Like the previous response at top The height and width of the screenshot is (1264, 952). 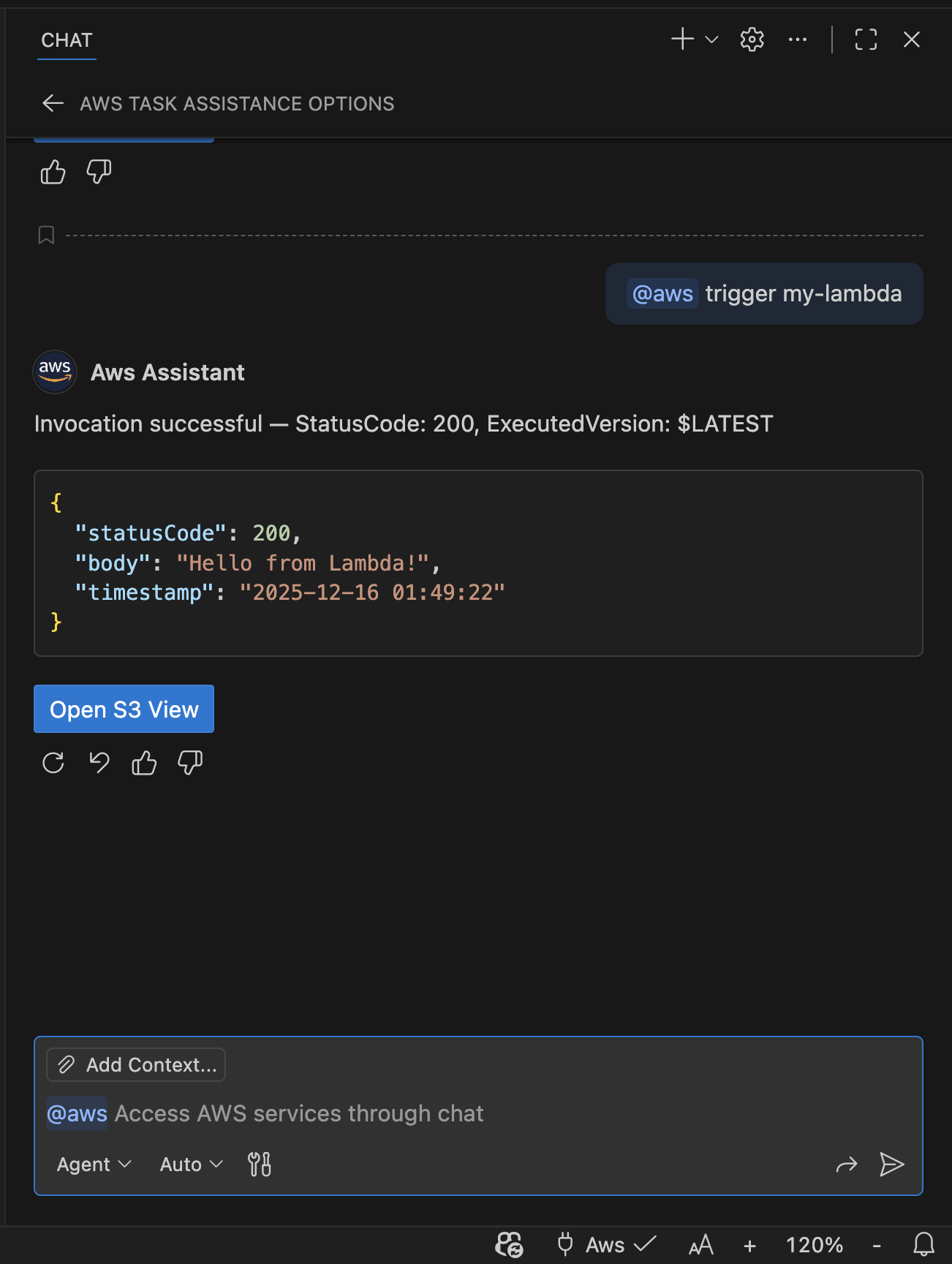(x=53, y=173)
